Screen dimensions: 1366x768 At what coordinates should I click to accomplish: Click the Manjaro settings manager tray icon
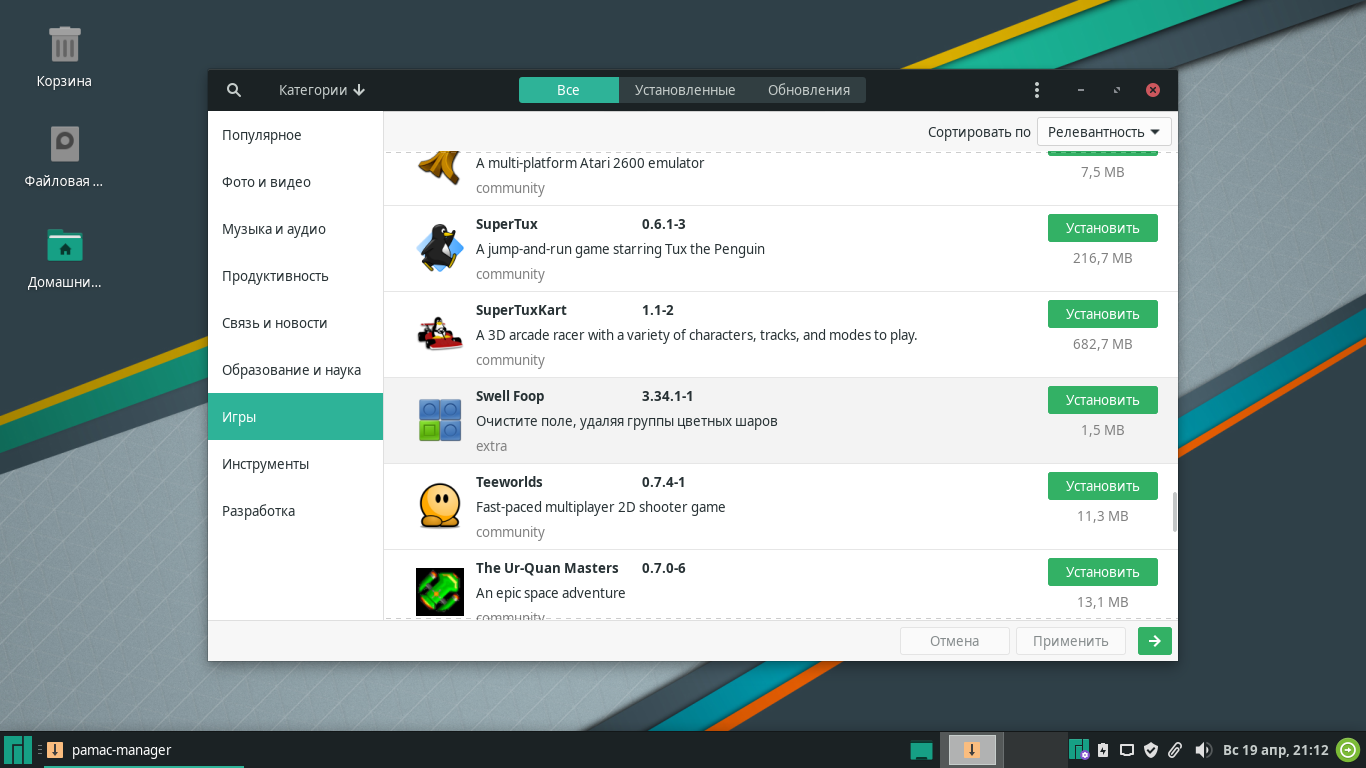[1079, 750]
